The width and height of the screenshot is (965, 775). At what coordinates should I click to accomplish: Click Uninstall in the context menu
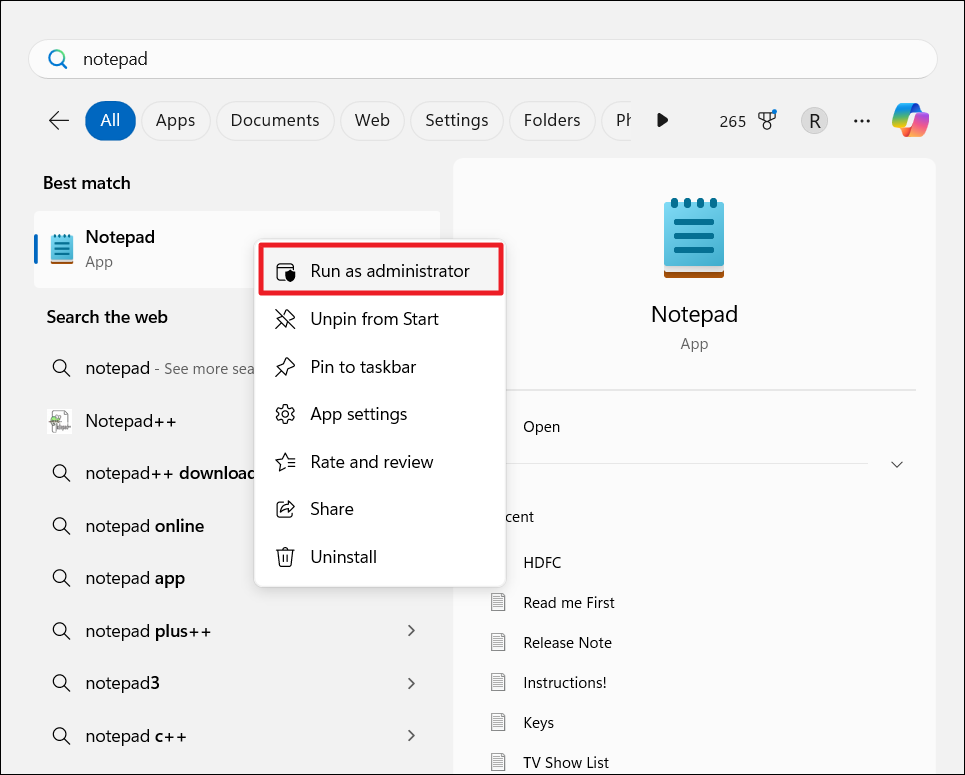click(343, 557)
